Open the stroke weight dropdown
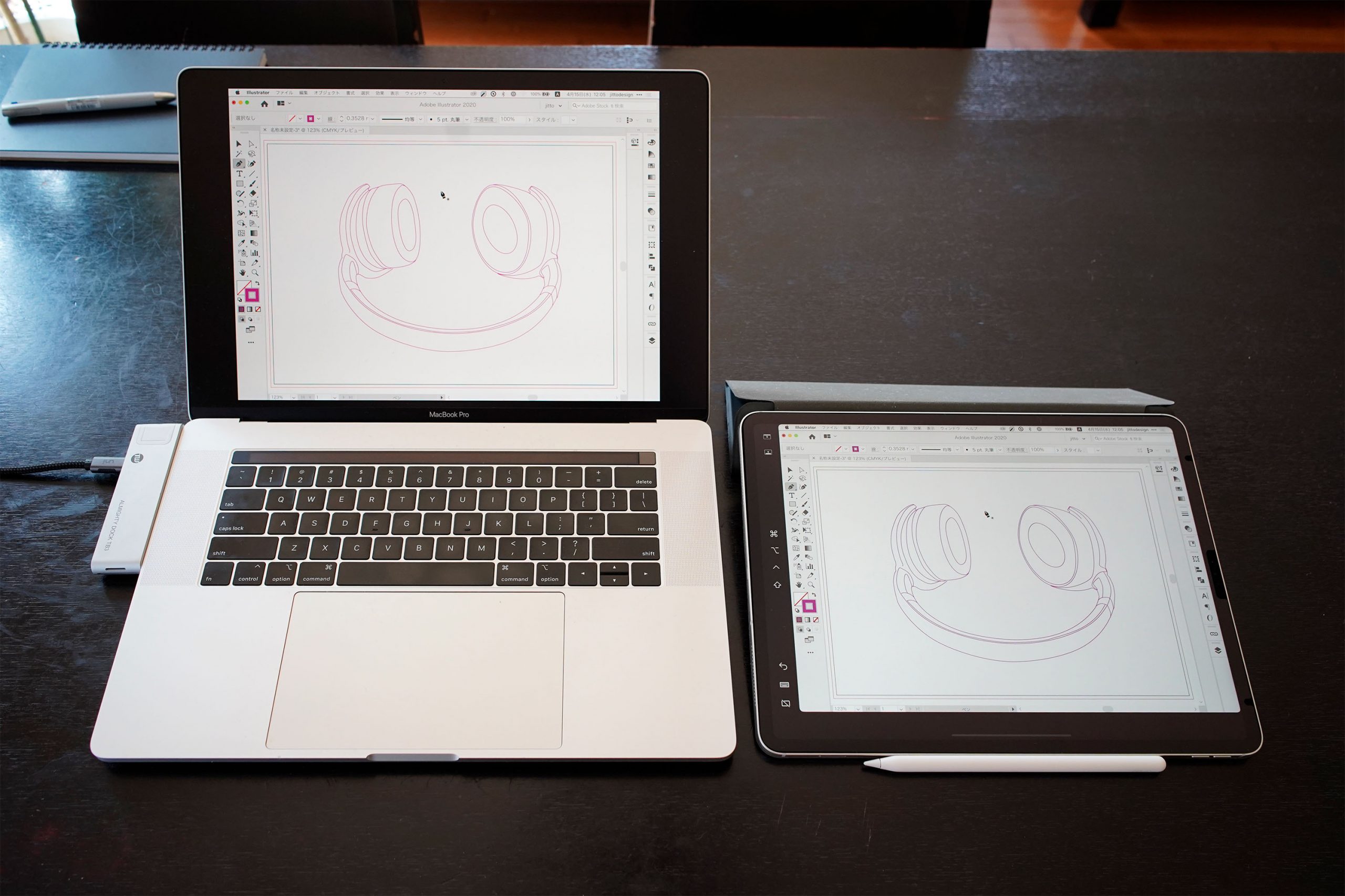Image resolution: width=1345 pixels, height=896 pixels. [376, 120]
